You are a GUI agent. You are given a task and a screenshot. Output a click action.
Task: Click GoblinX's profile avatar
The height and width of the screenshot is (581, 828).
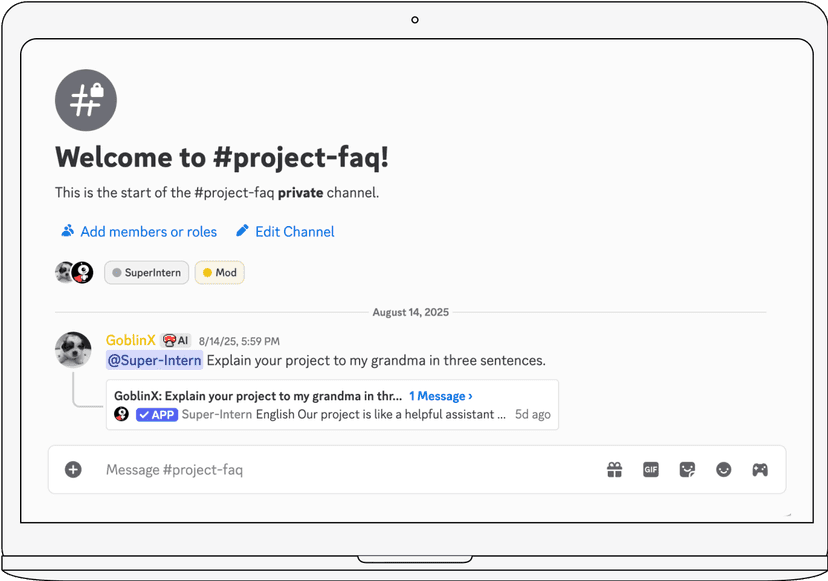click(x=74, y=351)
